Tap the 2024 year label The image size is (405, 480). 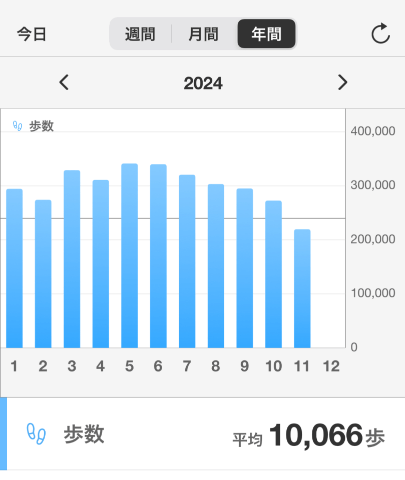203,83
